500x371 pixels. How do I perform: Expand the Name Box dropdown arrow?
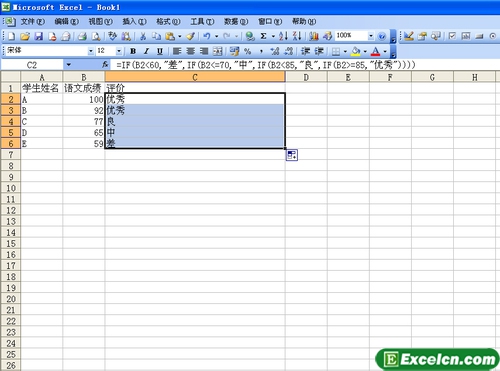click(68, 65)
